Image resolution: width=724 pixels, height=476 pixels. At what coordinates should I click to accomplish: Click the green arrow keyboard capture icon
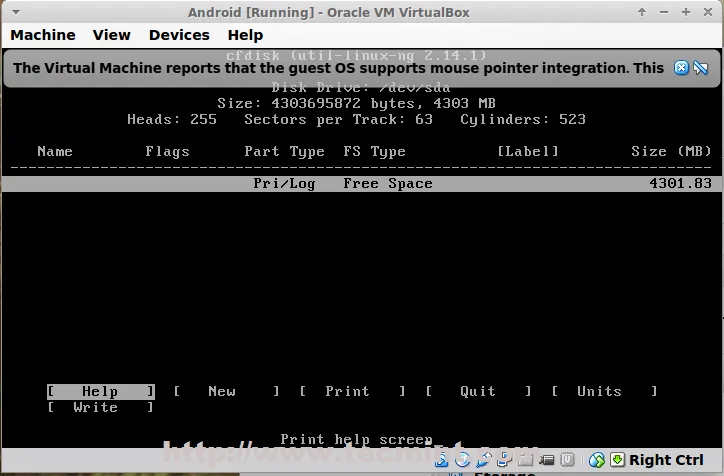point(617,460)
